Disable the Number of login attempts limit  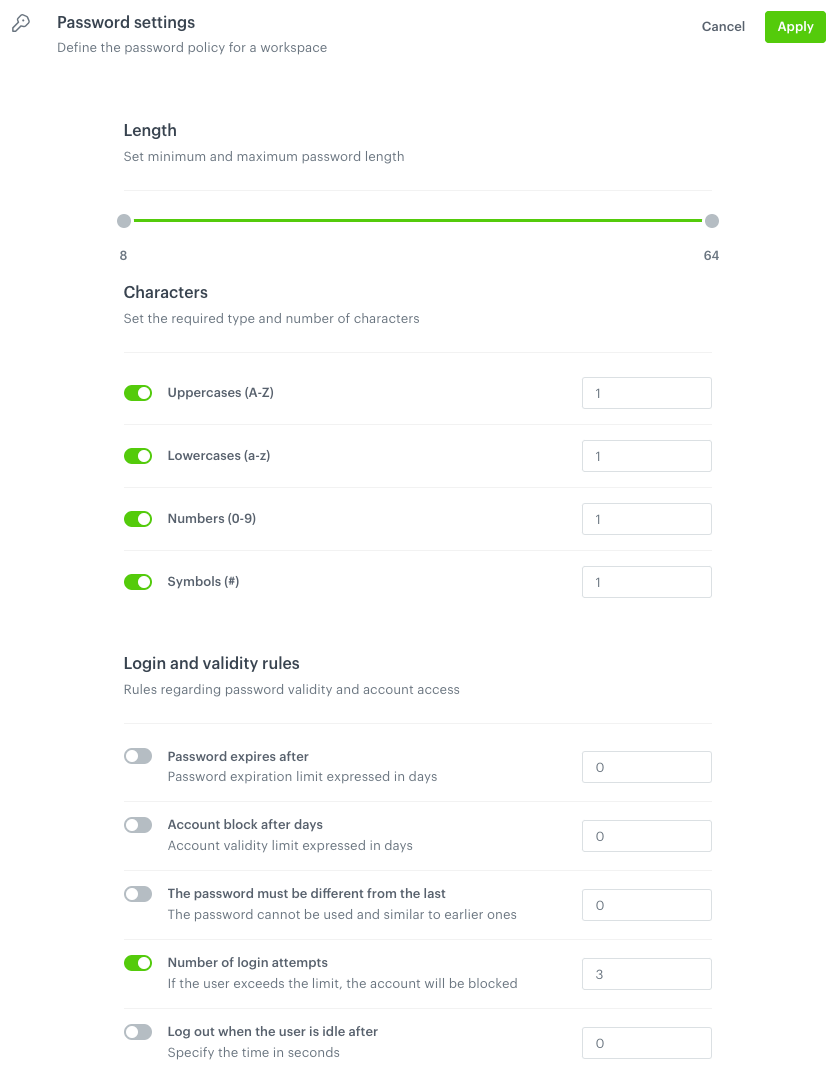tap(138, 962)
